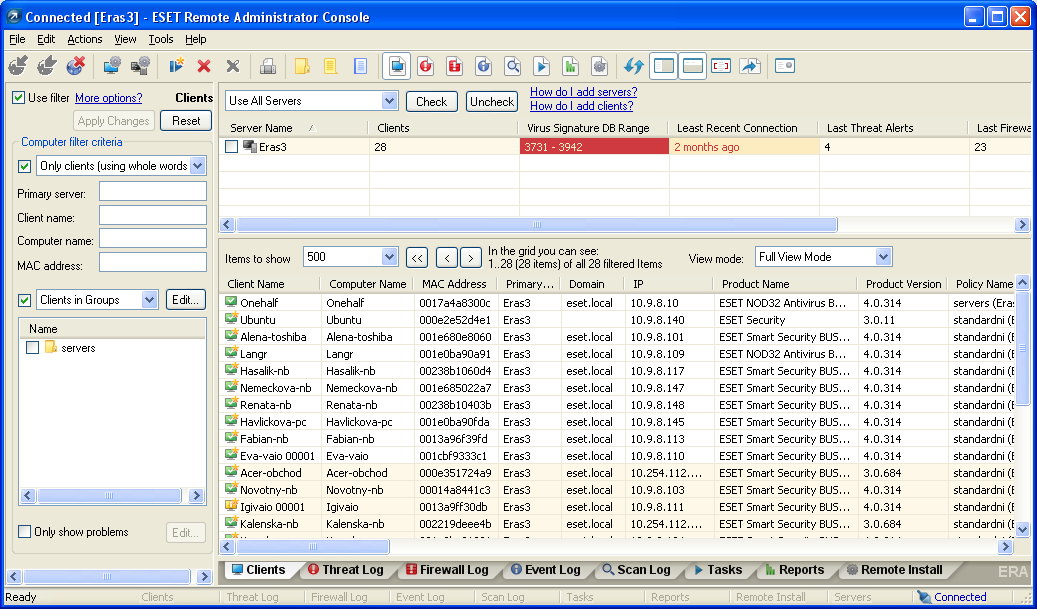Screen dimensions: 1037x609
Task: Switch to the Remote Install tab
Action: pyautogui.click(x=894, y=570)
